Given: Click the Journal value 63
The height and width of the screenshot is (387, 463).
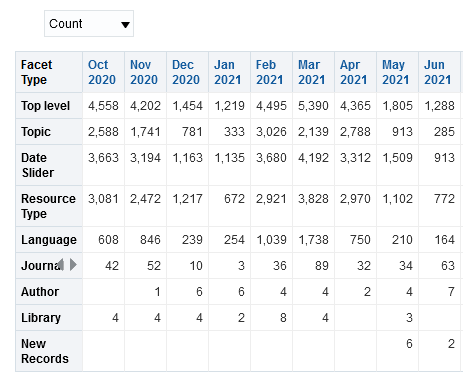Looking at the screenshot, I should [448, 266].
